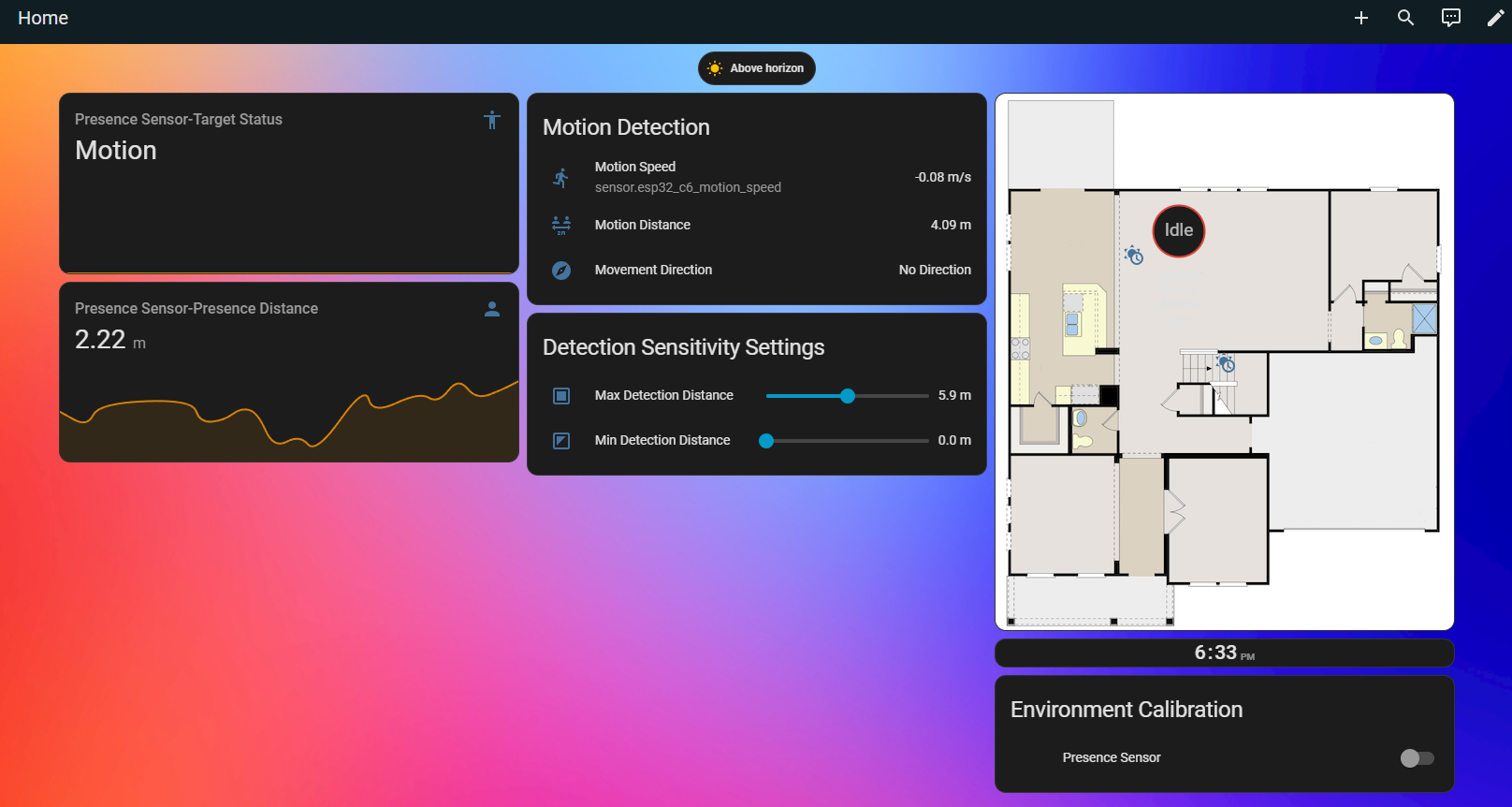Click the Presence Distance person icon
Screen dimensions: 1512x807
click(492, 309)
